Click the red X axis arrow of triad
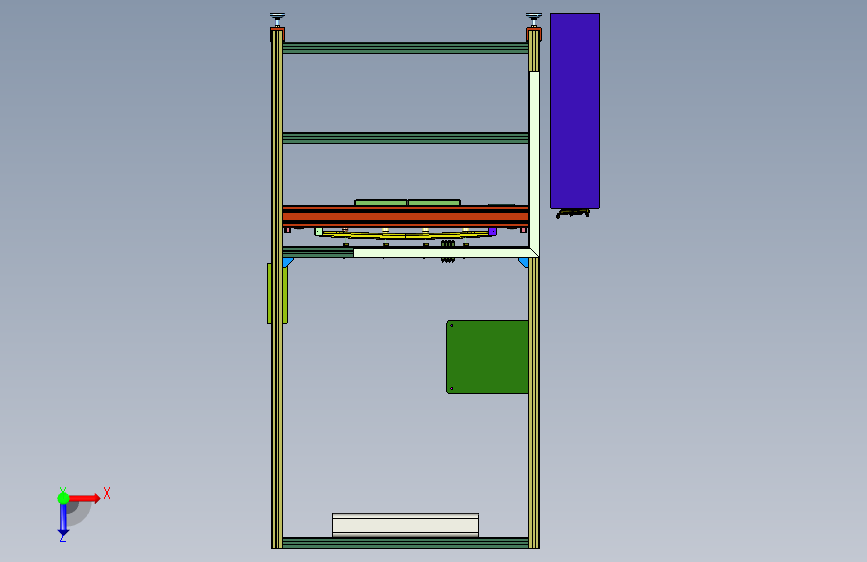Viewport: 867px width, 562px height. 85,498
